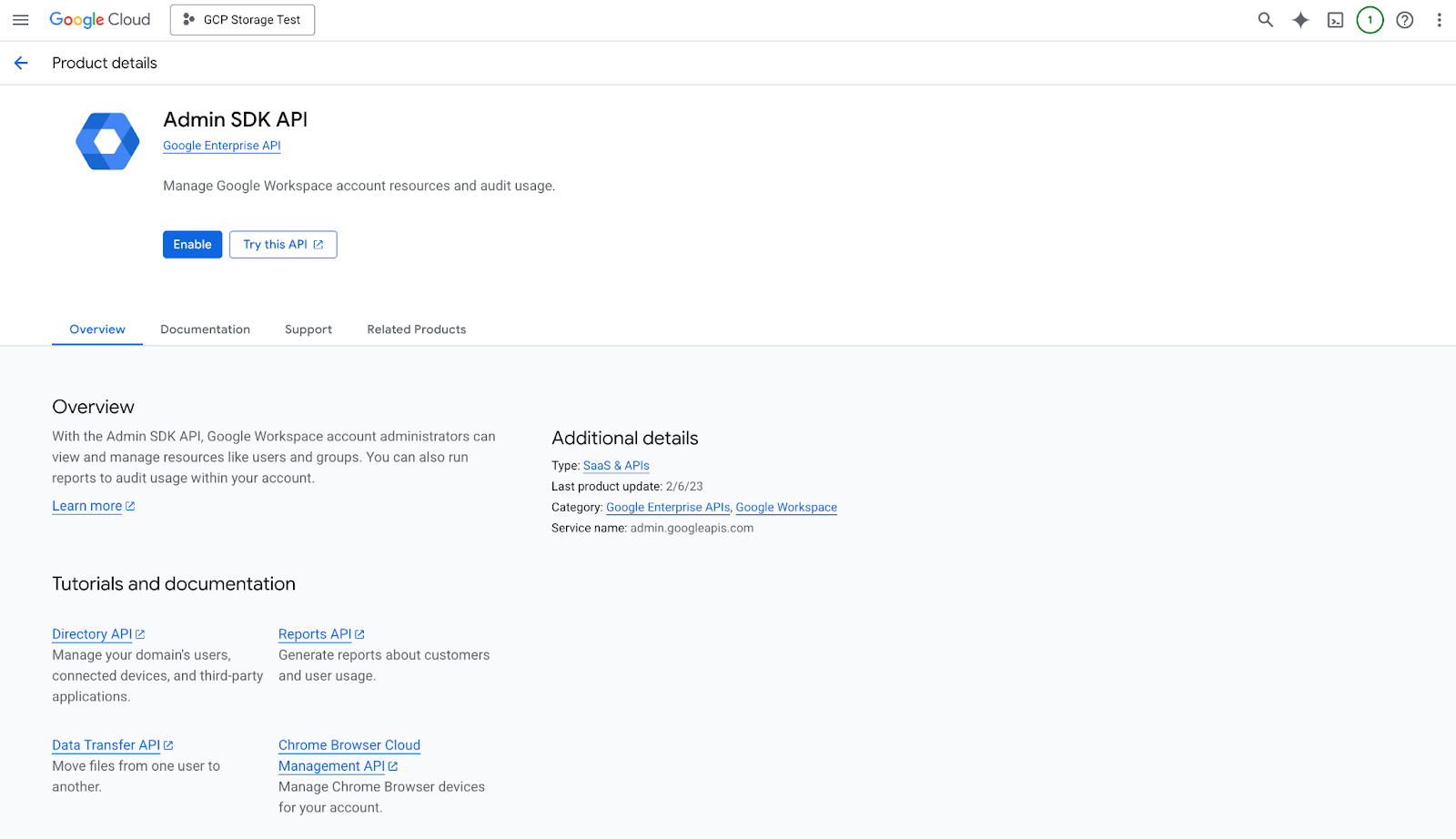This screenshot has width=1456, height=839.
Task: Open the Related Products tab
Action: click(x=416, y=329)
